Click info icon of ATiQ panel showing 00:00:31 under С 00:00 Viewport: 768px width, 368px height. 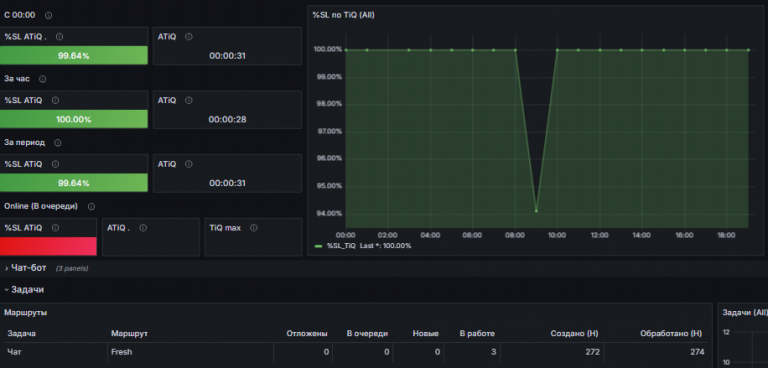189,36
